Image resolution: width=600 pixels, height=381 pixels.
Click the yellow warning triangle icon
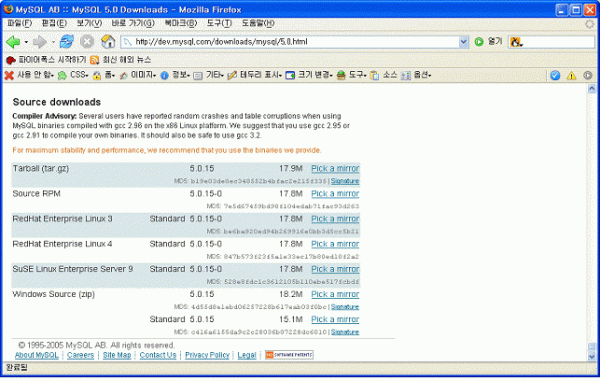coord(571,75)
